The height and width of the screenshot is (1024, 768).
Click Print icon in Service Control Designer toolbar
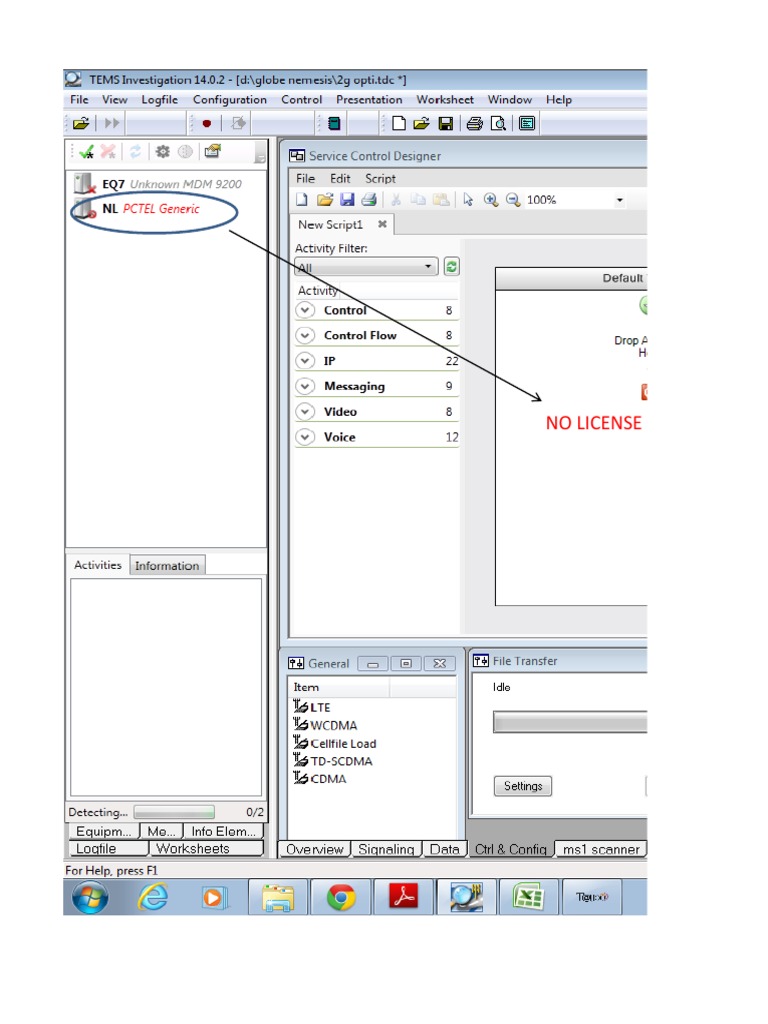369,200
